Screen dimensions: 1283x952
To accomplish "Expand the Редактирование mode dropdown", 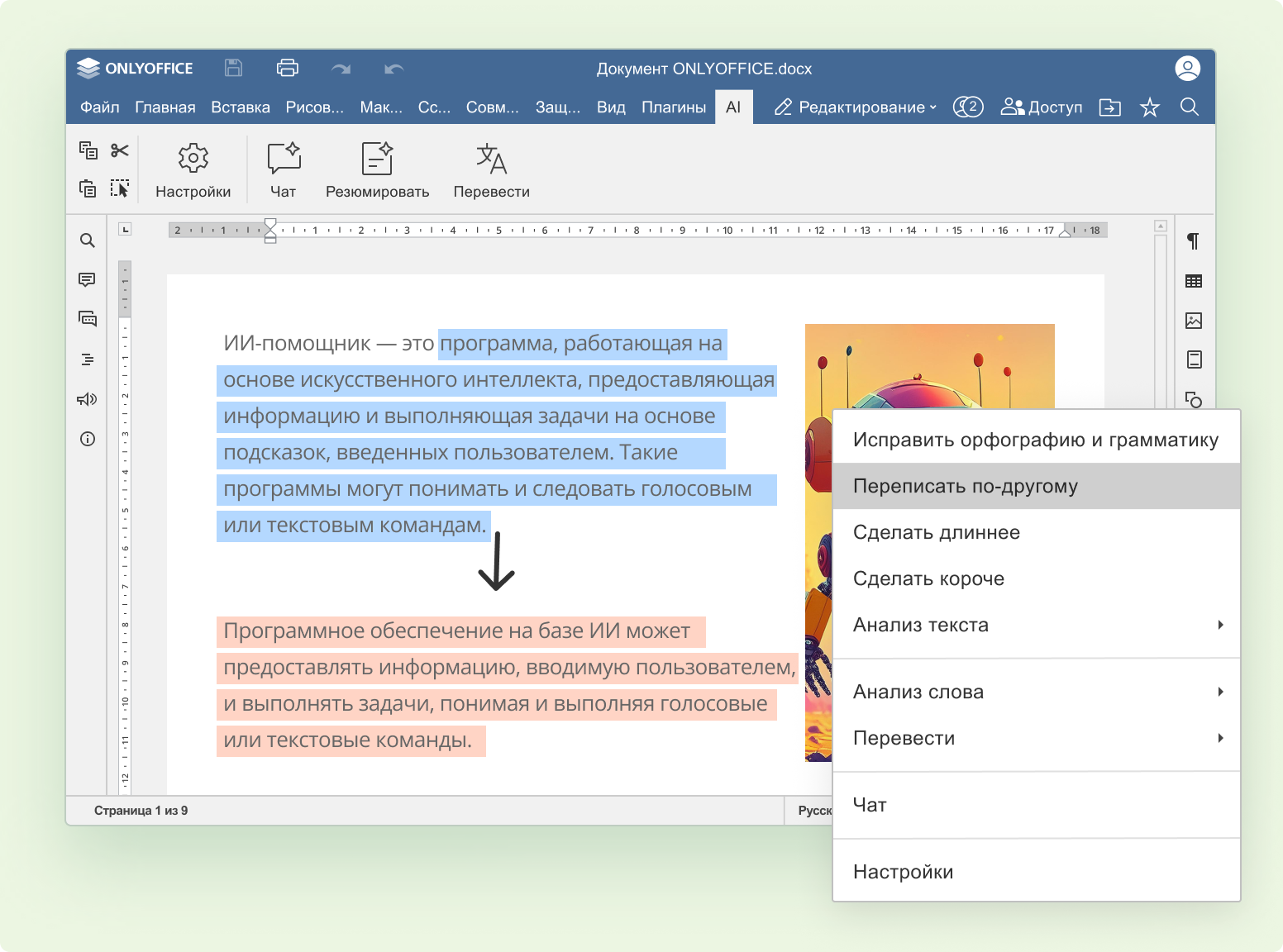I will point(856,107).
